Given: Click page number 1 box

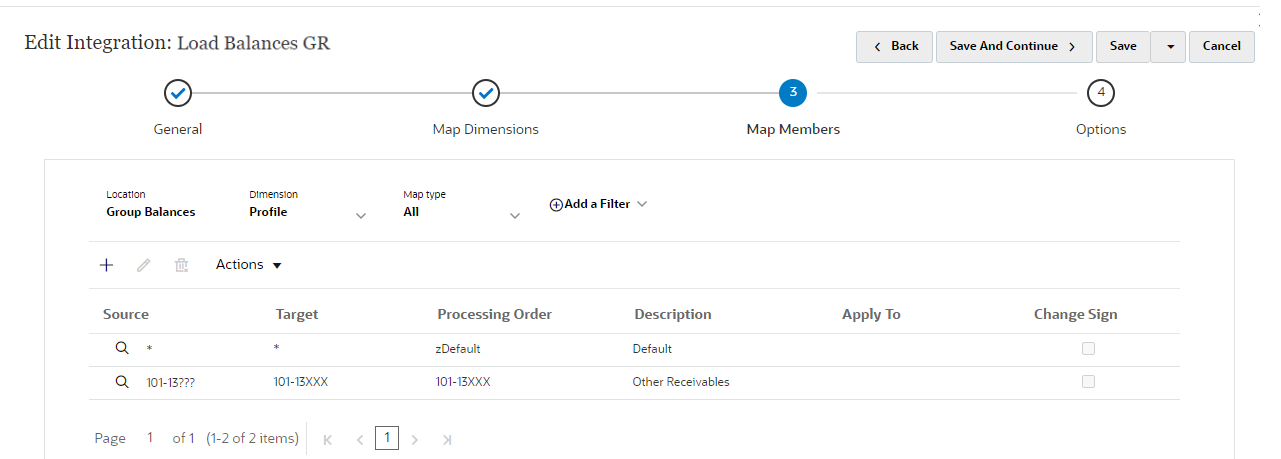Looking at the screenshot, I should [387, 438].
